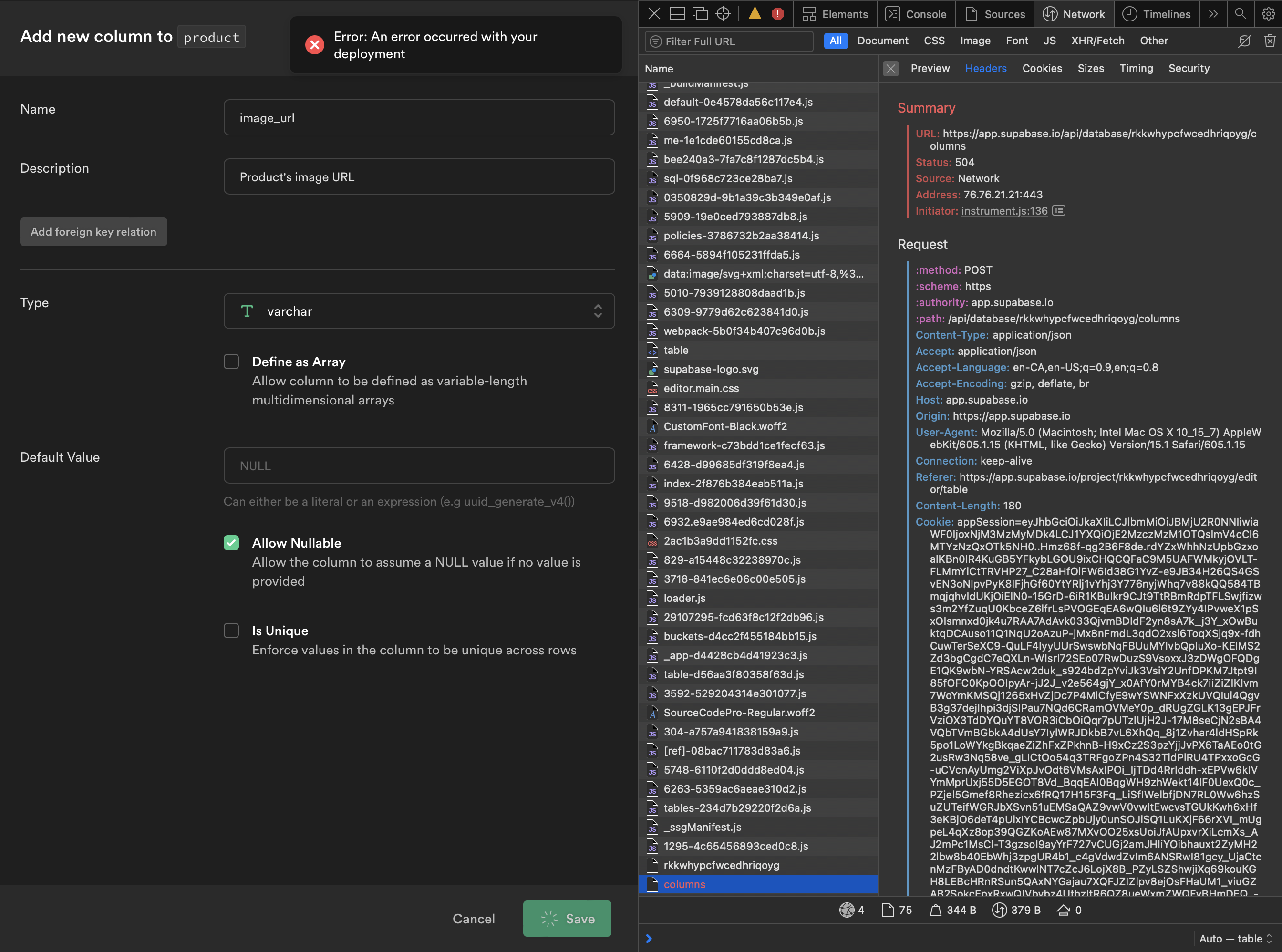Screen dimensions: 1282x952
Task: Show warnings via yellow triangle icon
Action: (x=754, y=14)
